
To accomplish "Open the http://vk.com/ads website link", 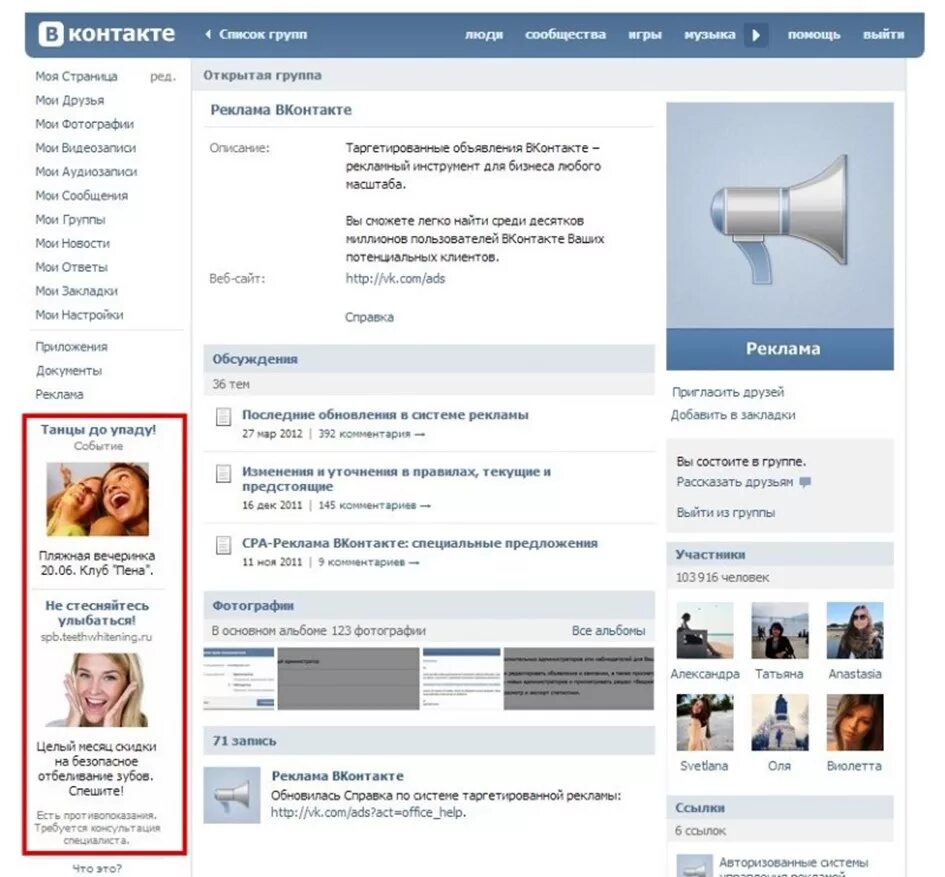I will click(x=395, y=278).
